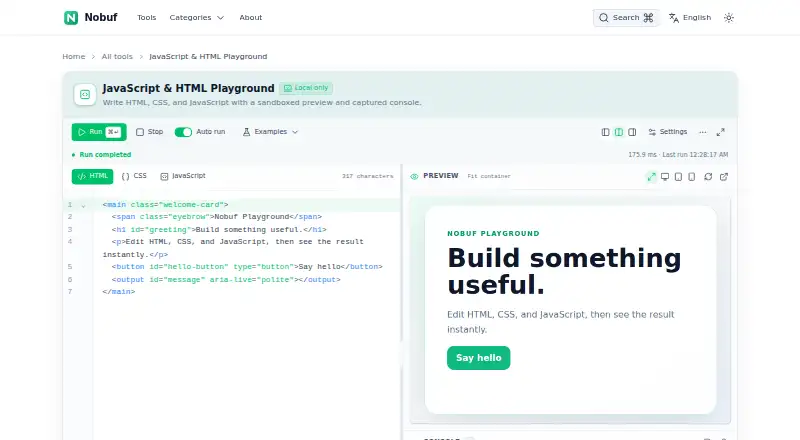Open the Examples dropdown
This screenshot has width=800, height=440.
pos(270,132)
